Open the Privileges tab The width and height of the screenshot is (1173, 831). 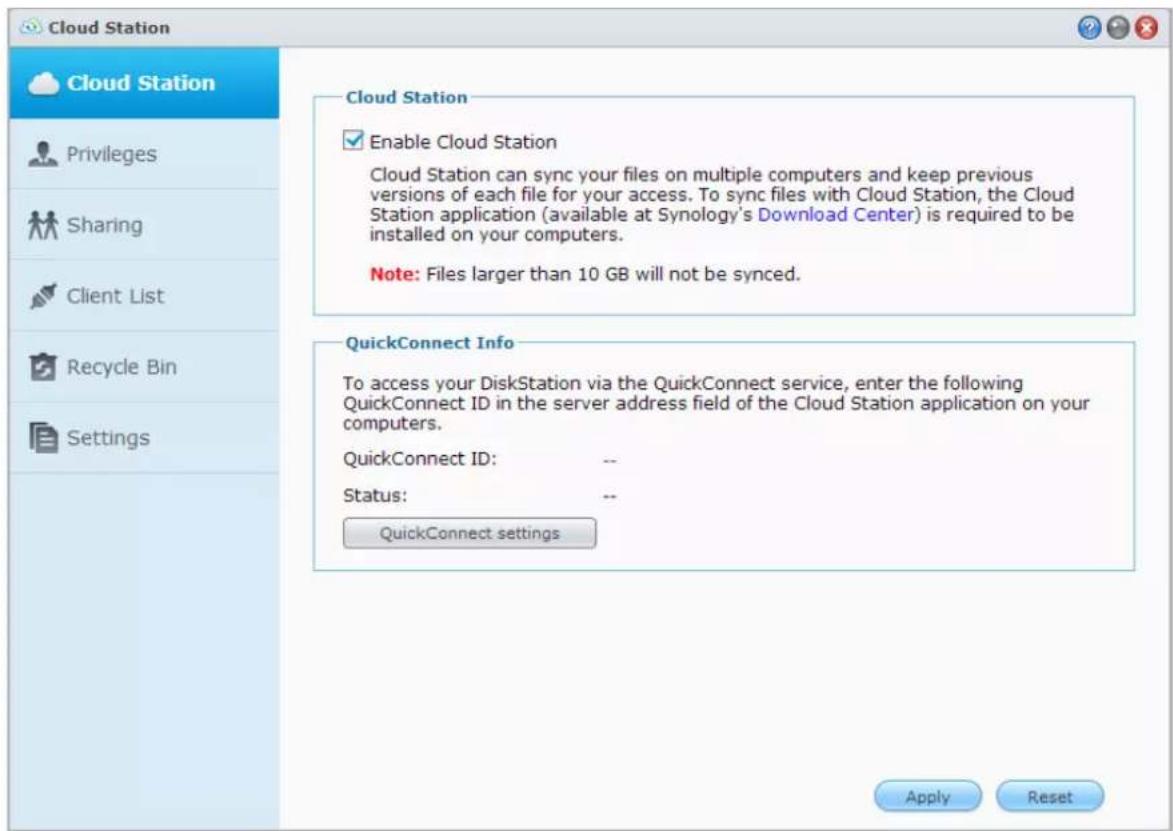pos(144,154)
